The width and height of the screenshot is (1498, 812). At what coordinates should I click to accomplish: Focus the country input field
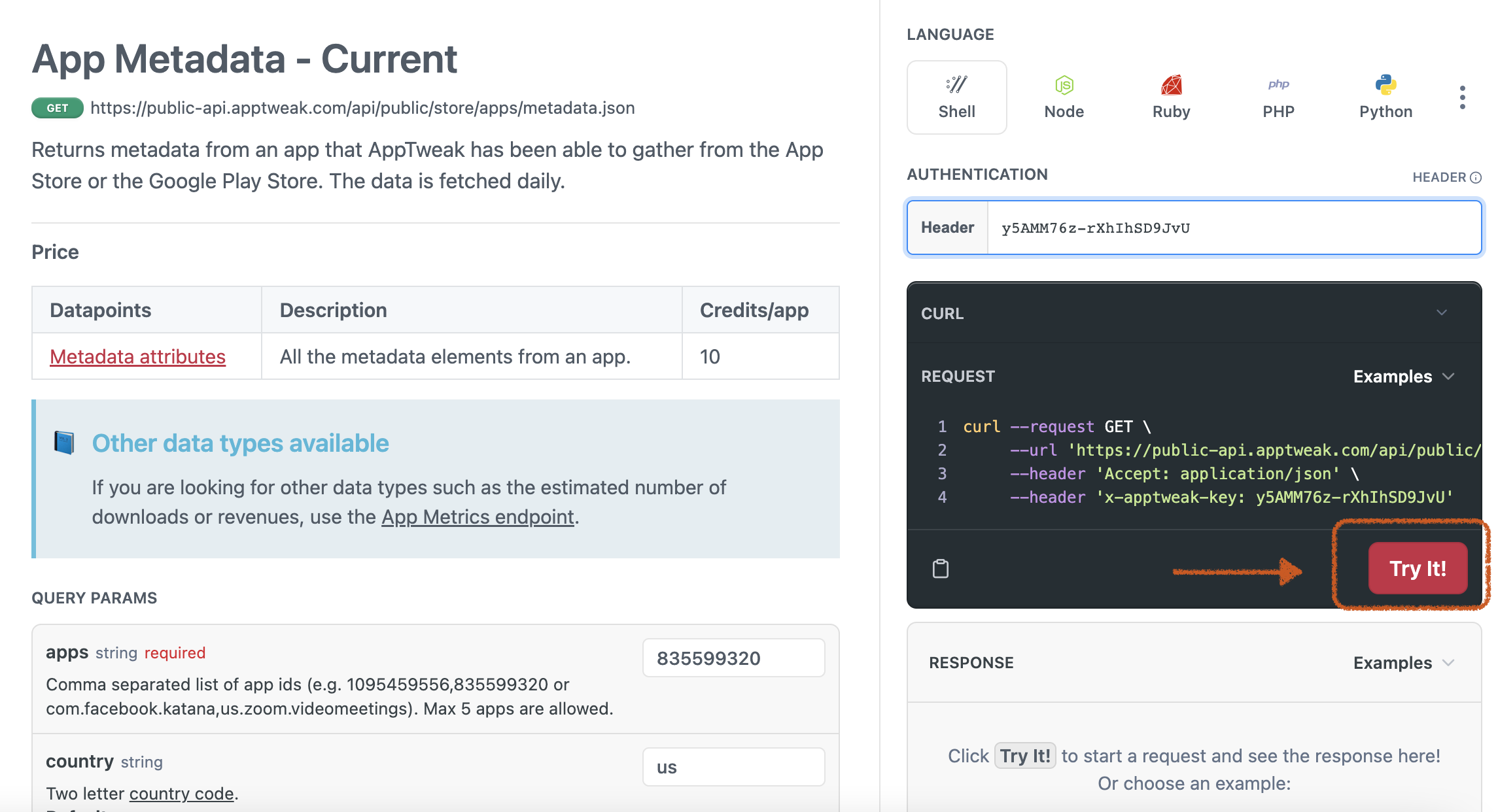point(733,767)
